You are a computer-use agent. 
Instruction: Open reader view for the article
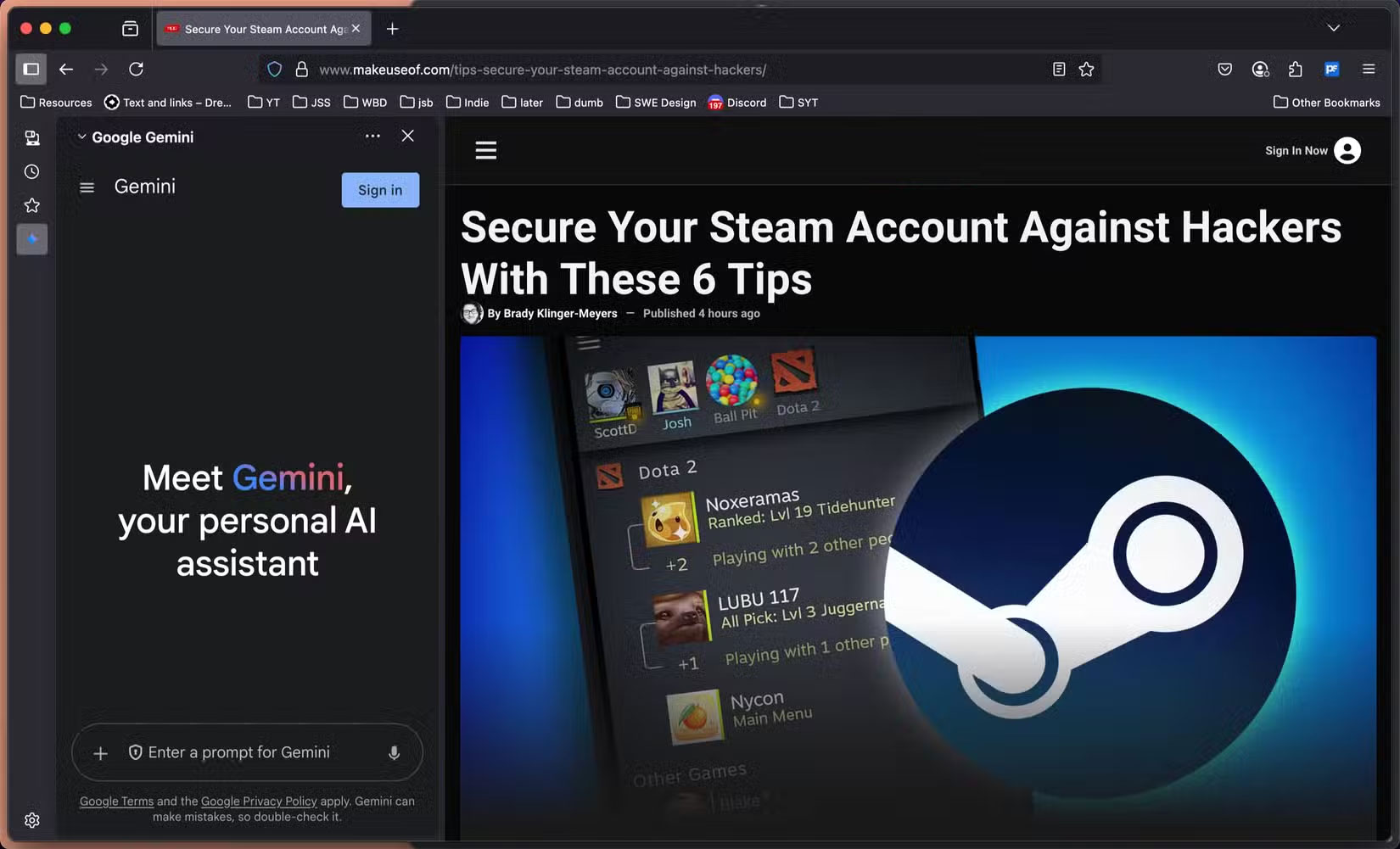coord(1059,70)
